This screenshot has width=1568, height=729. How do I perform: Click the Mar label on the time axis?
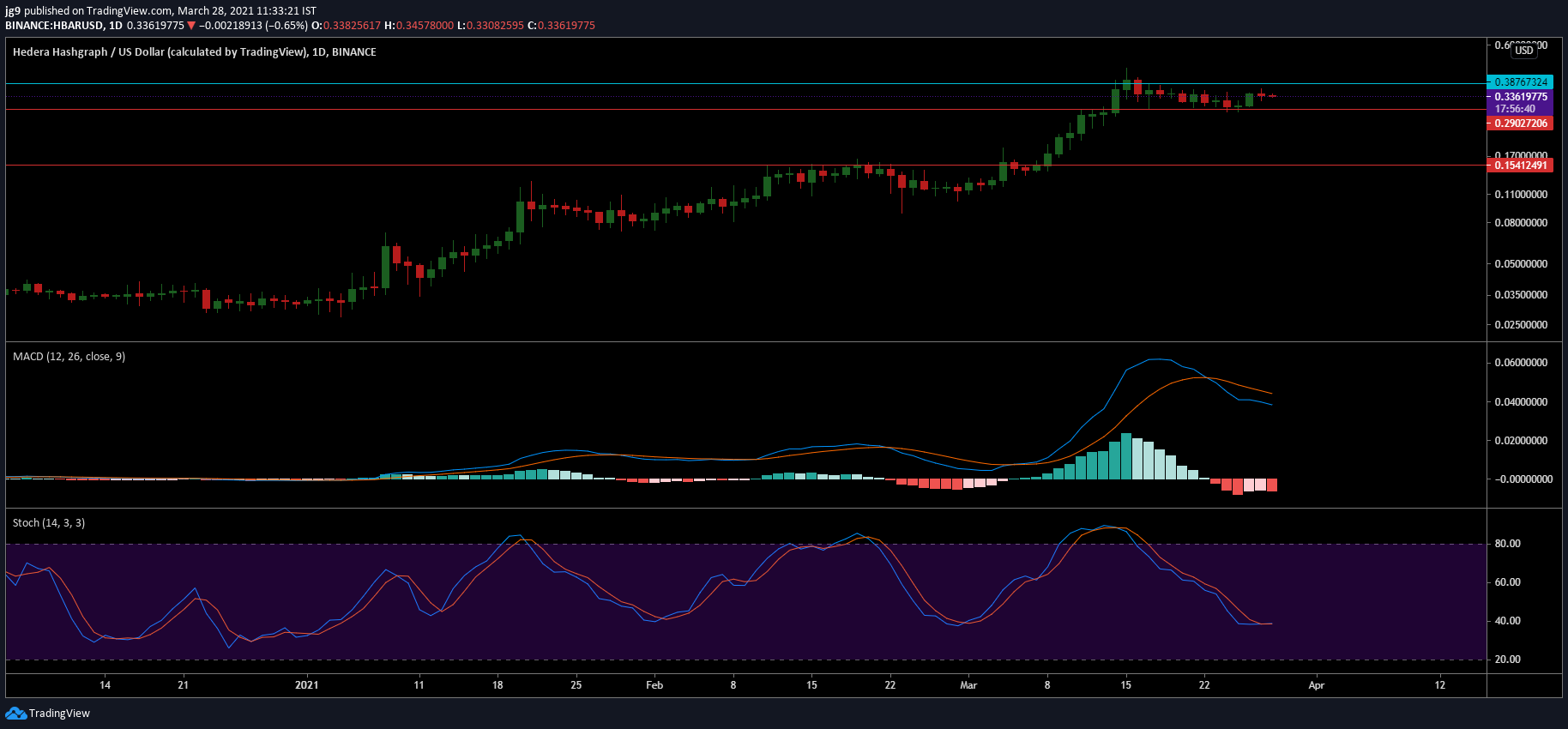point(968,685)
